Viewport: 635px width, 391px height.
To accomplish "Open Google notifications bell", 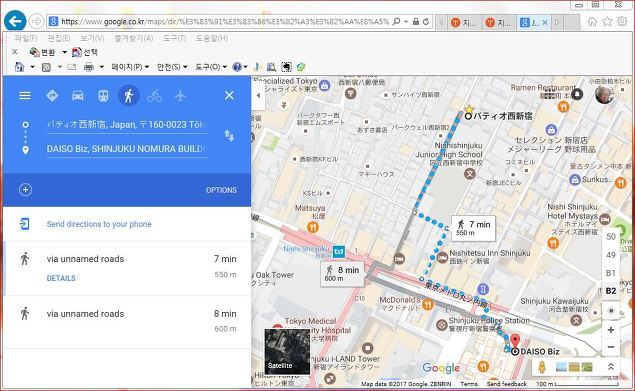I will 577,94.
